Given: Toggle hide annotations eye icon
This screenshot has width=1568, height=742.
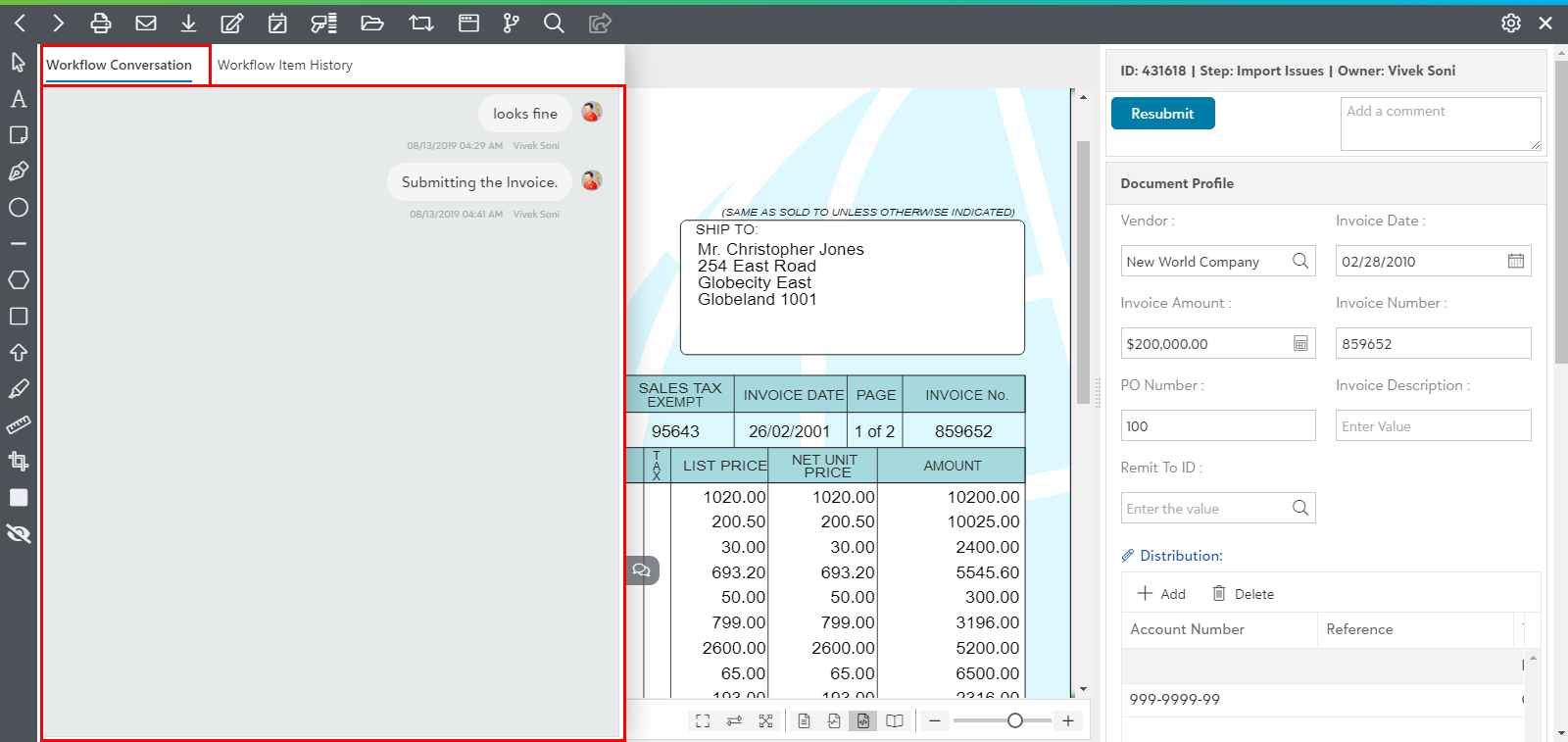Looking at the screenshot, I should pos(18,534).
